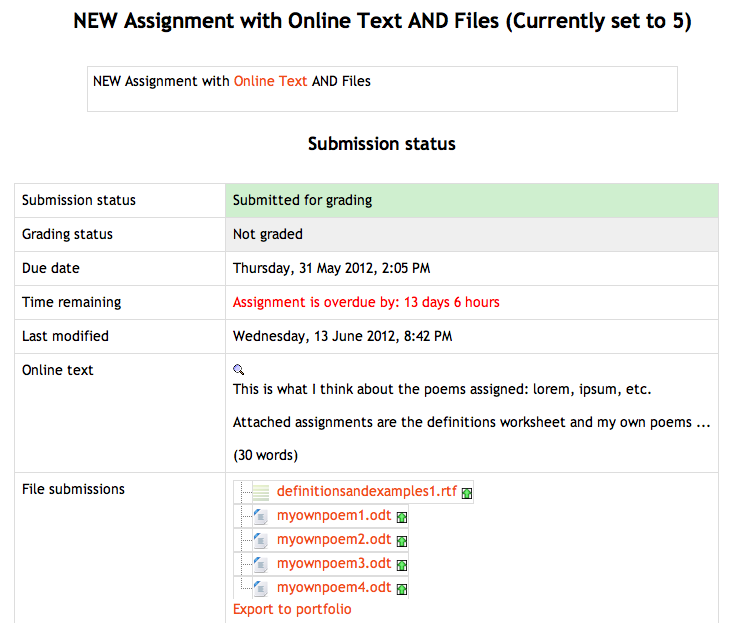The width and height of the screenshot is (756, 623).
Task: Click the RTF file icon for definitionsandexamples1
Action: click(x=261, y=492)
